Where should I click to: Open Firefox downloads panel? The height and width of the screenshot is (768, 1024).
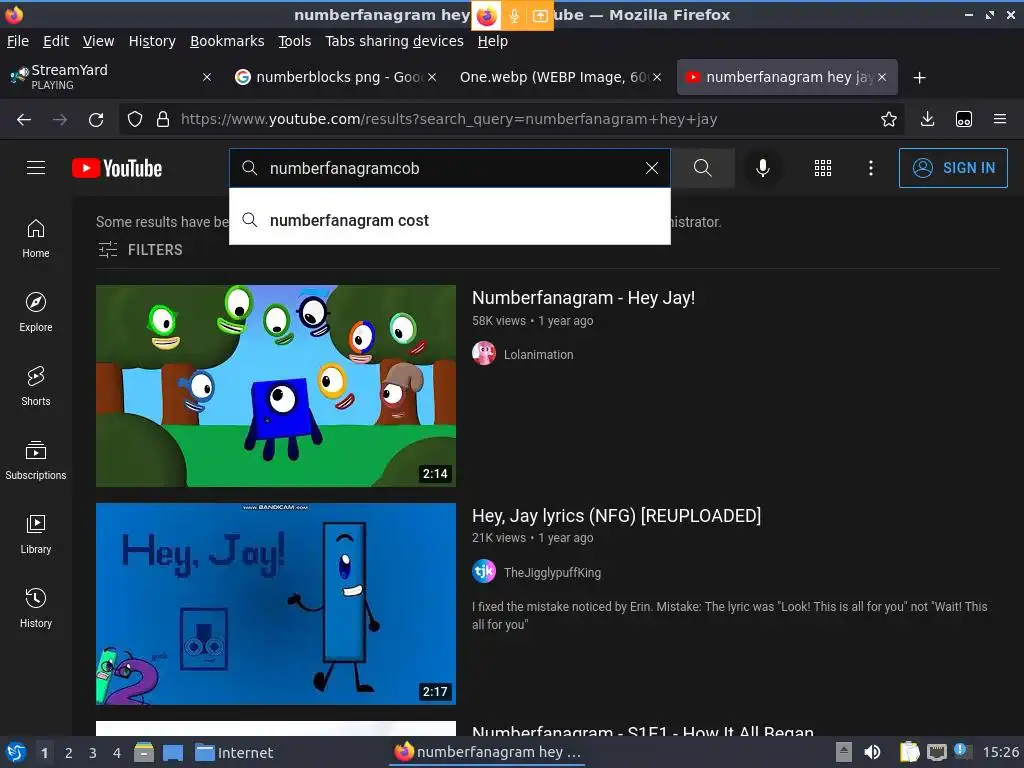(927, 119)
